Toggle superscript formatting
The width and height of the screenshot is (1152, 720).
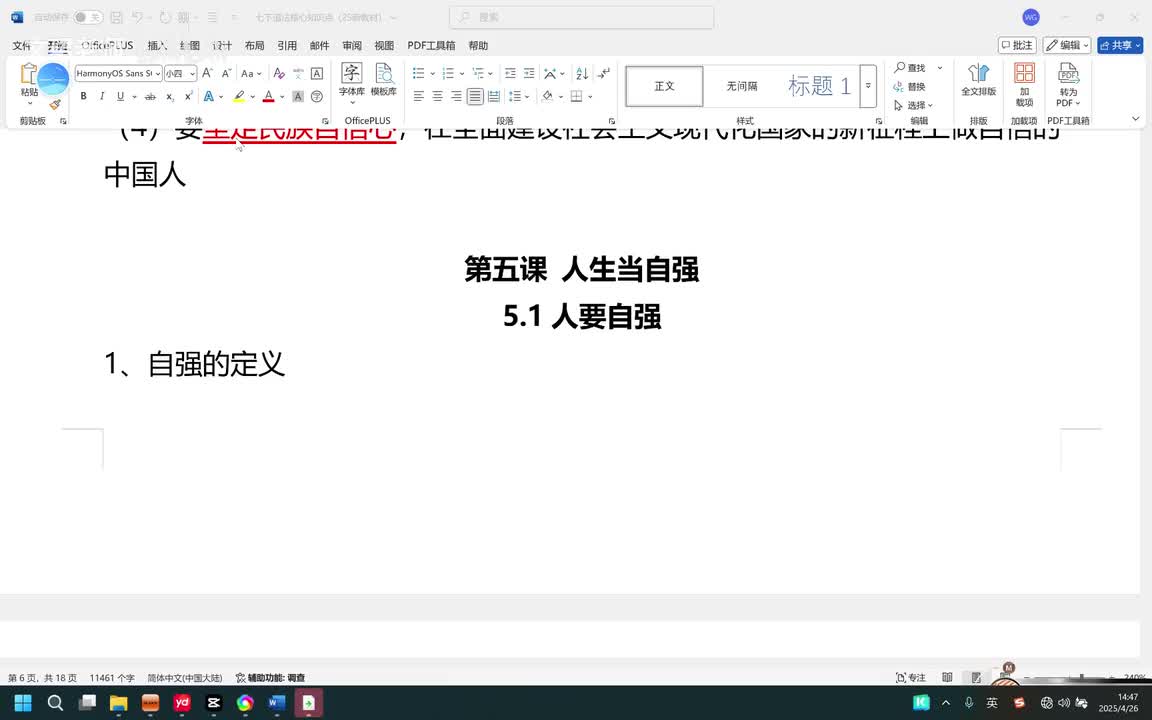pyautogui.click(x=189, y=96)
